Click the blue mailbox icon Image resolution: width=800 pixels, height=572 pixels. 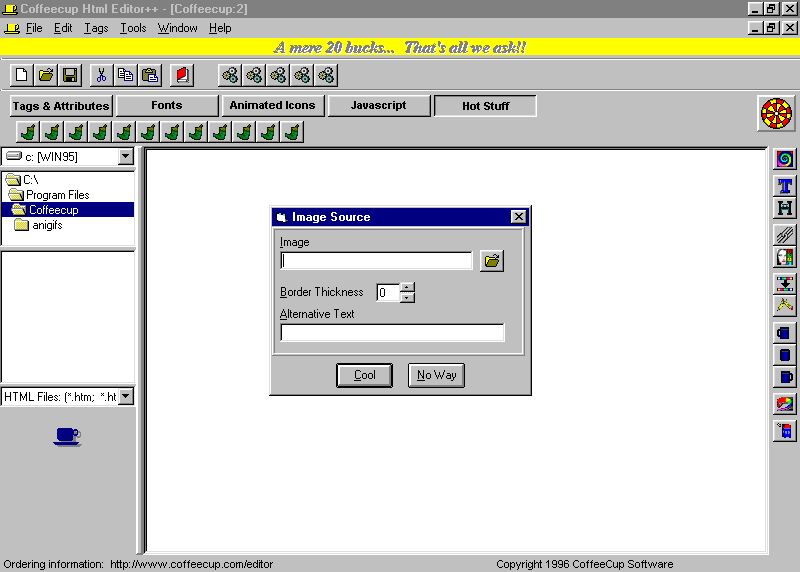pos(785,431)
